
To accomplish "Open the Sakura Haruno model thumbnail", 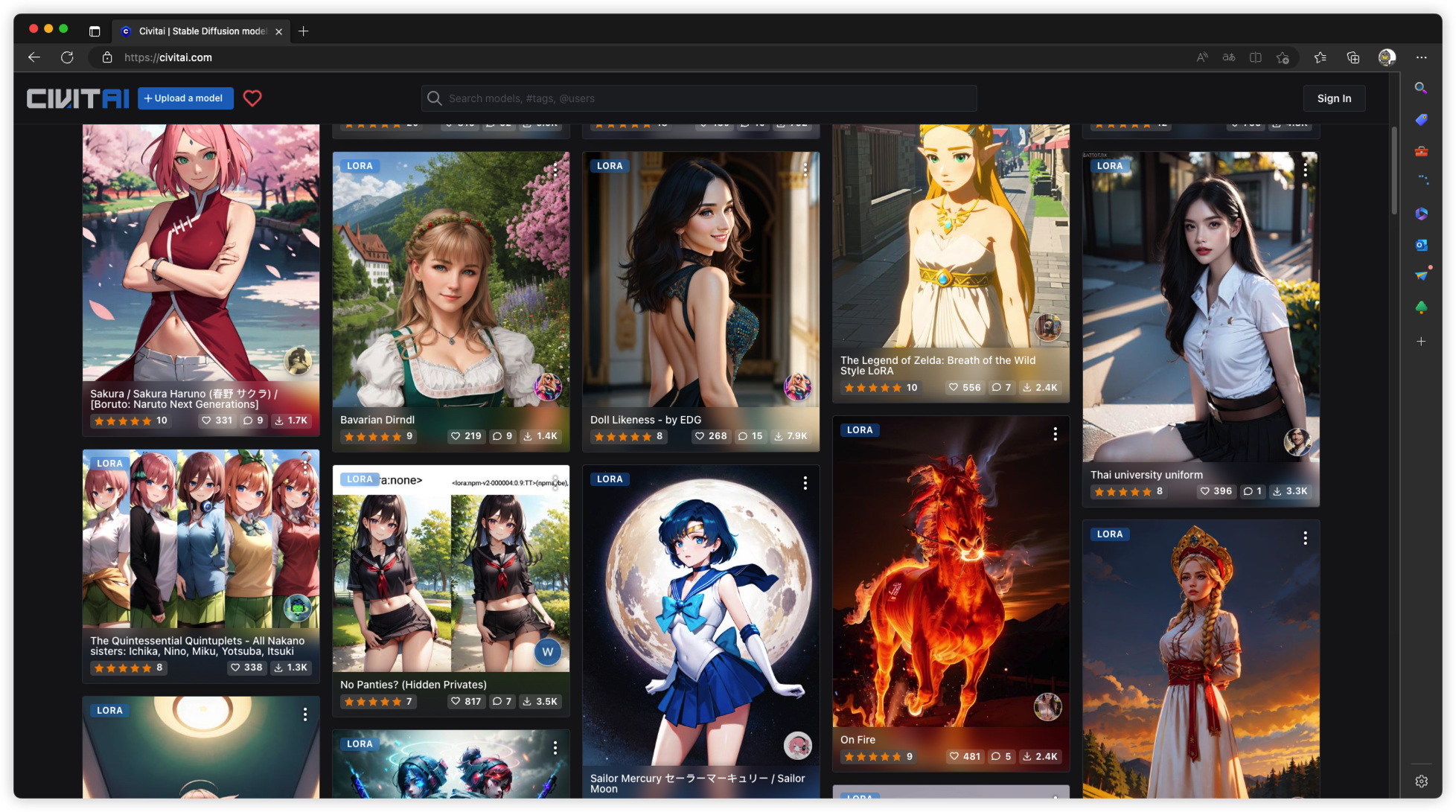I will click(x=201, y=253).
